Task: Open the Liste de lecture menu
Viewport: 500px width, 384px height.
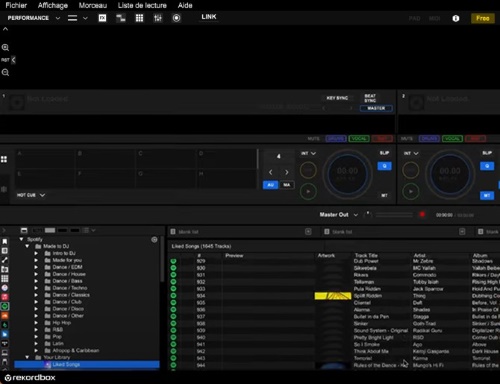Action: pos(142,5)
